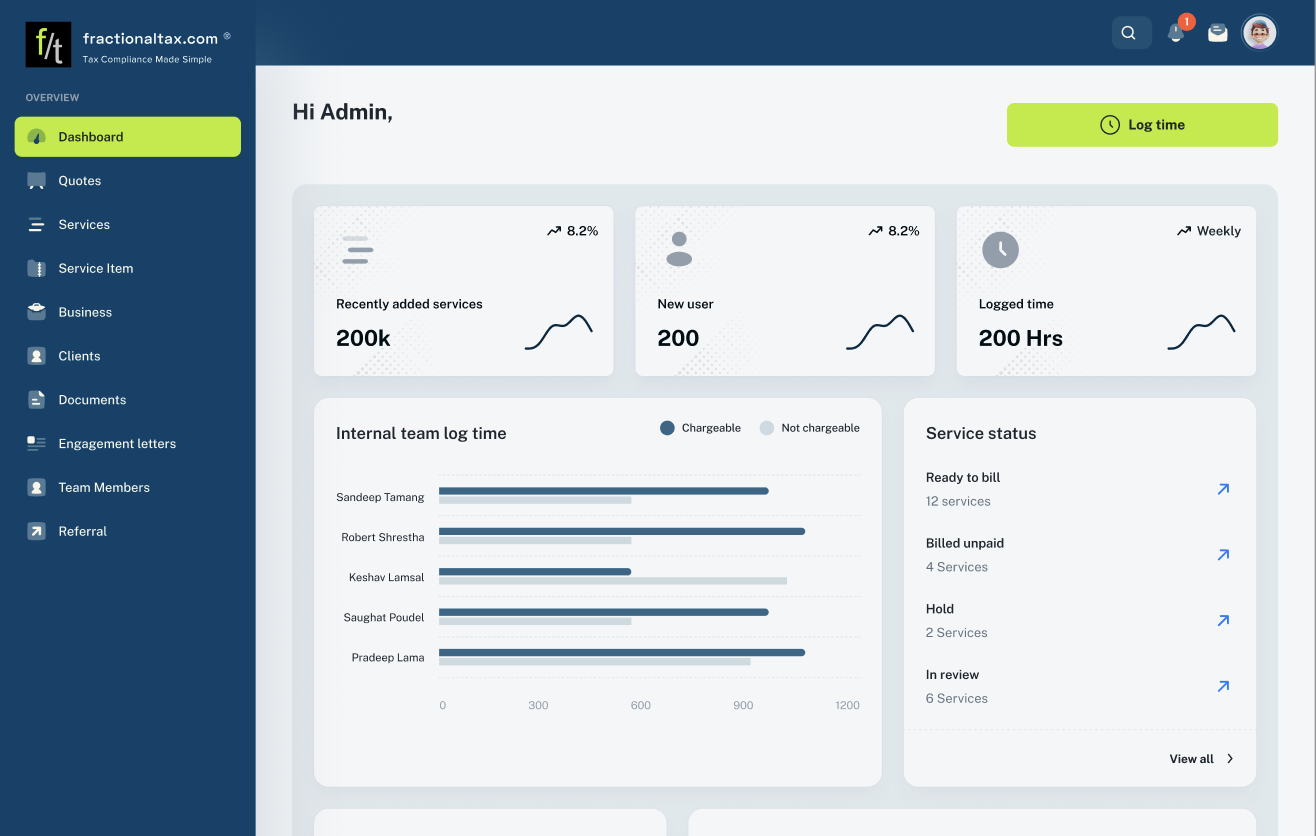Viewport: 1316px width, 836px height.
Task: Open the Referral section icon
Action: click(x=38, y=531)
